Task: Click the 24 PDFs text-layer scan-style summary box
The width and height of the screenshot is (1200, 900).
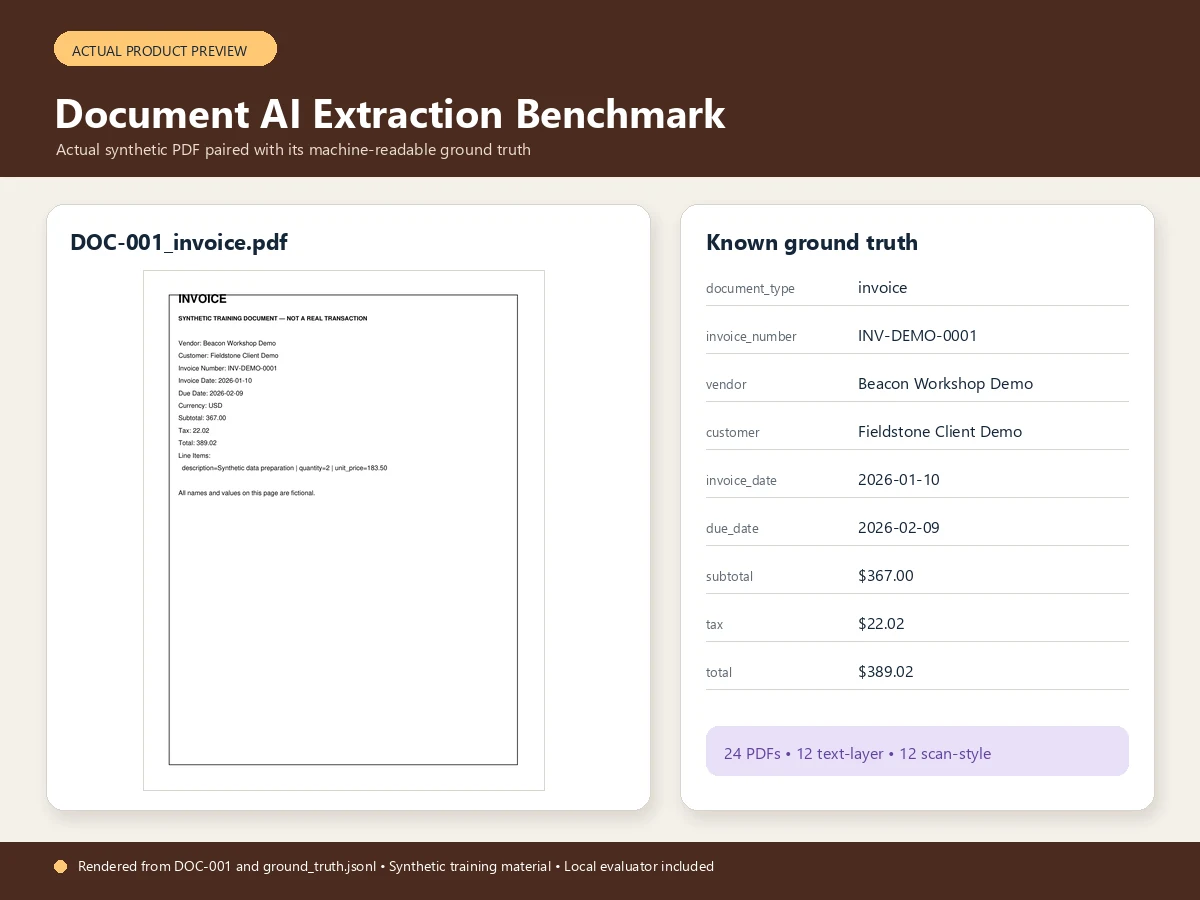Action: click(917, 751)
